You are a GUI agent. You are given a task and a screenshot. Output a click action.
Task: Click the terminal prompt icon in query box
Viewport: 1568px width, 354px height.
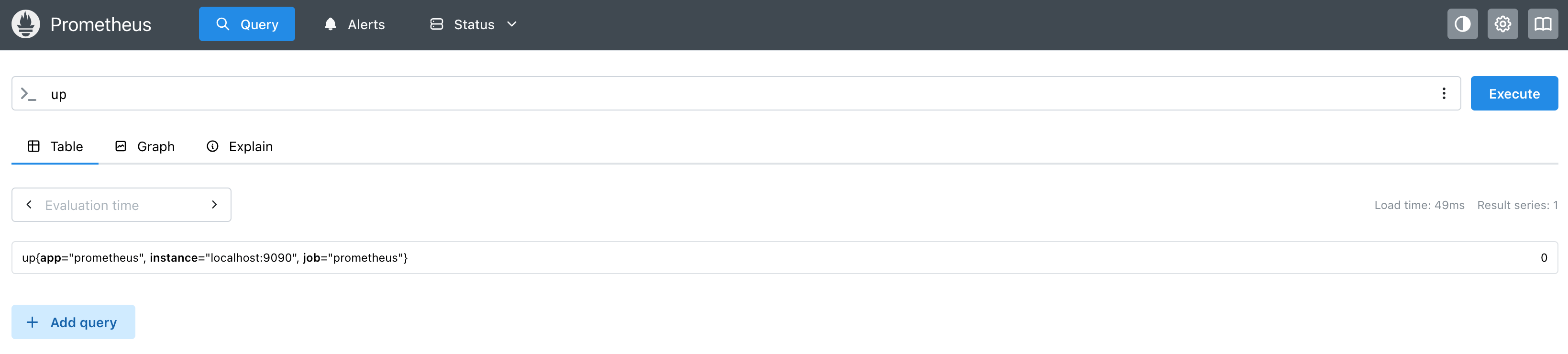[28, 94]
